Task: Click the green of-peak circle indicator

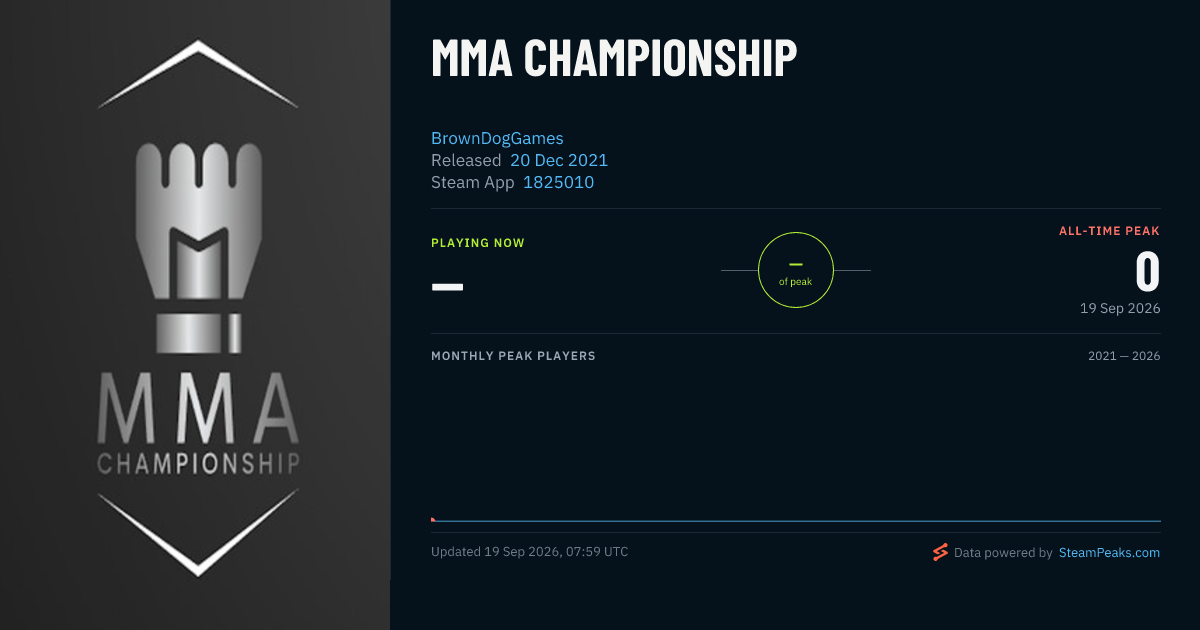Action: [796, 270]
